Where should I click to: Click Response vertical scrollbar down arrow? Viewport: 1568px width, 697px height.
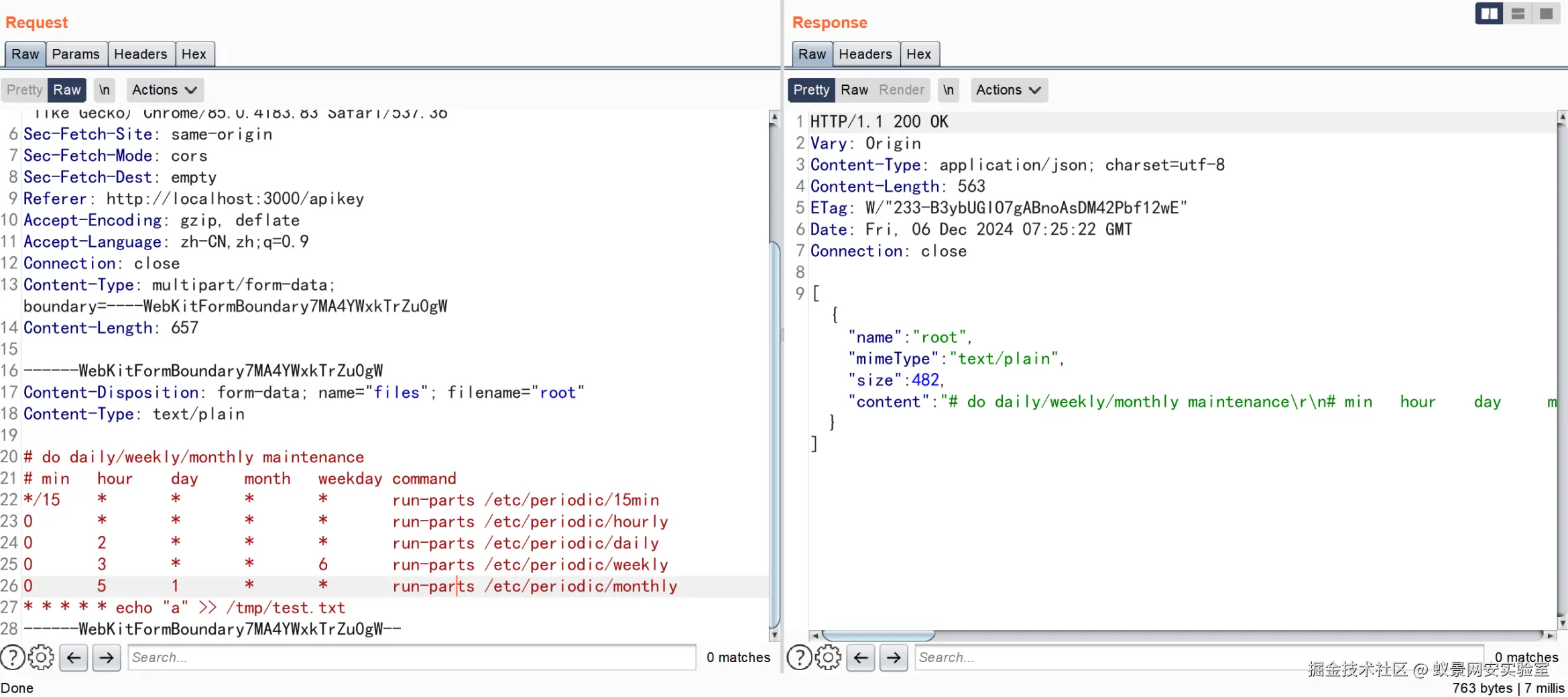point(1563,623)
